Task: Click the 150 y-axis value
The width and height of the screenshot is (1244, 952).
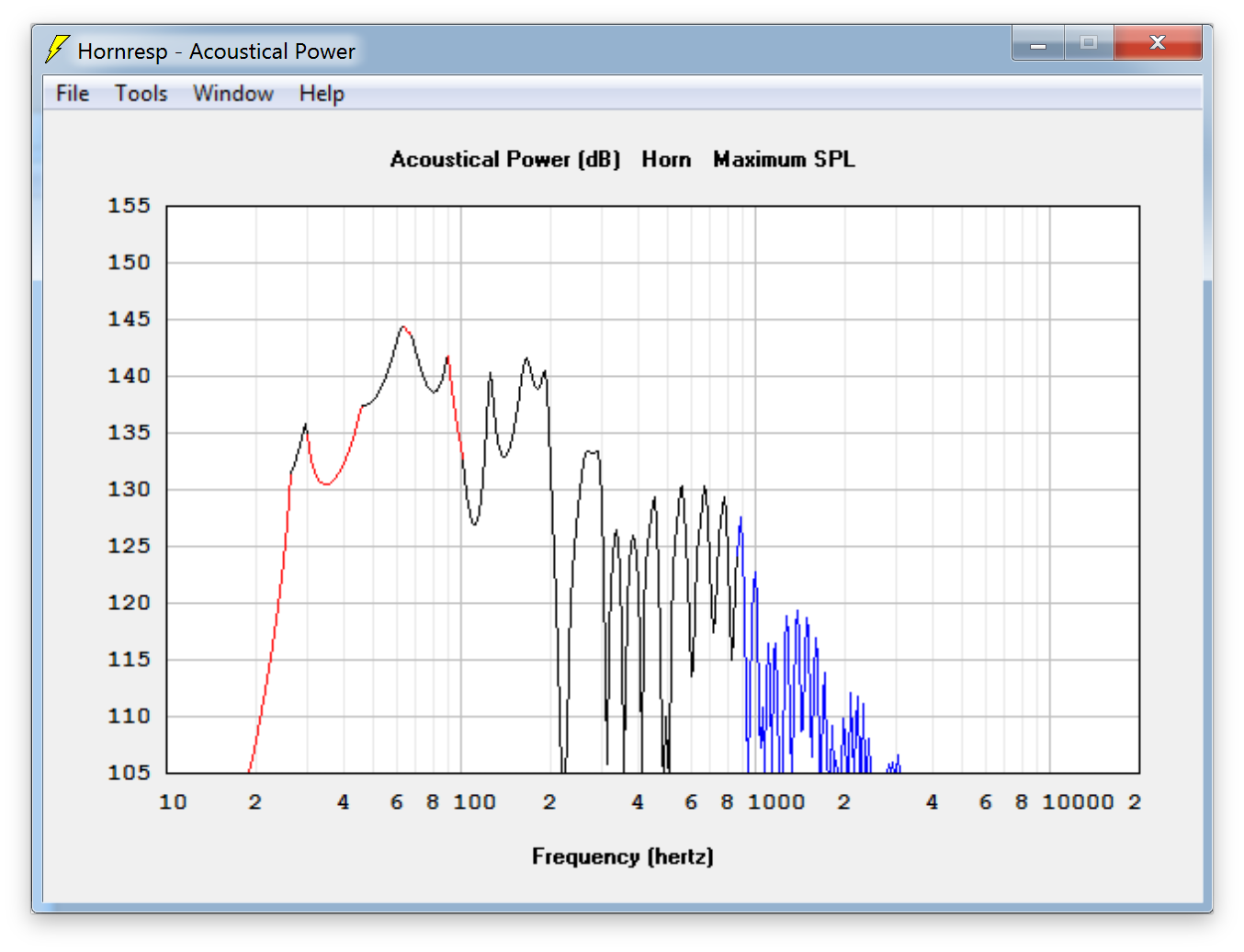Action: coord(129,263)
